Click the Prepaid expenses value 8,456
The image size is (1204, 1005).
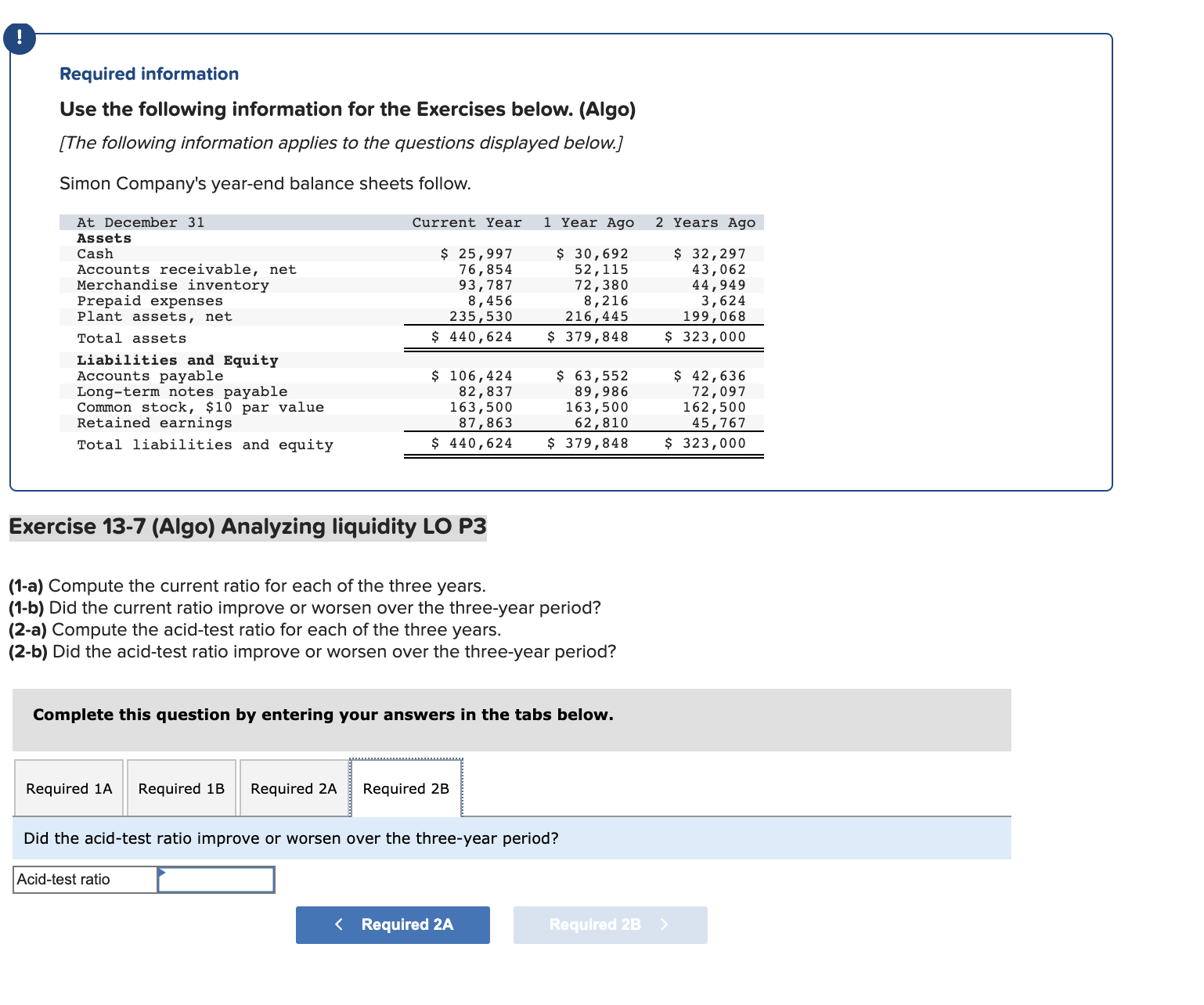(x=490, y=301)
